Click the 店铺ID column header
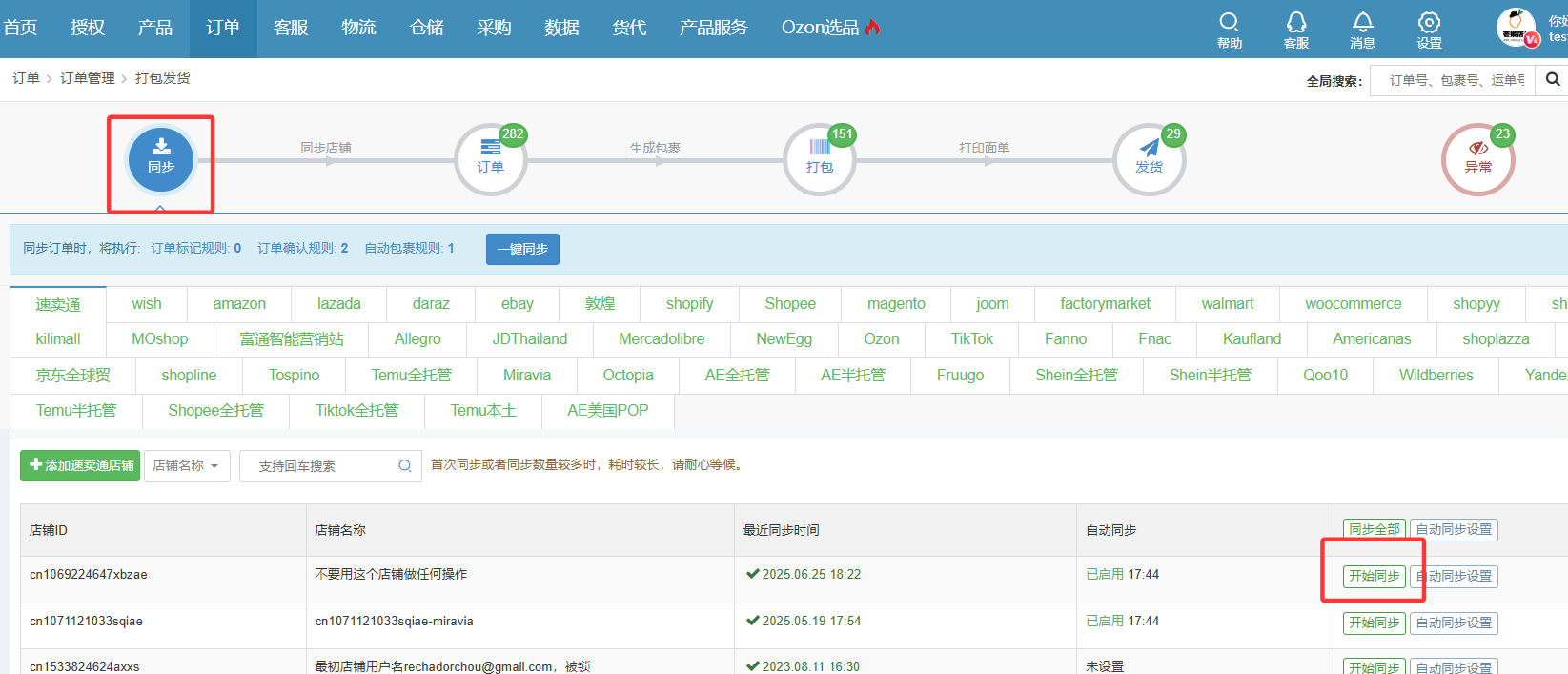Screen dimensions: 1568x674 49,530
